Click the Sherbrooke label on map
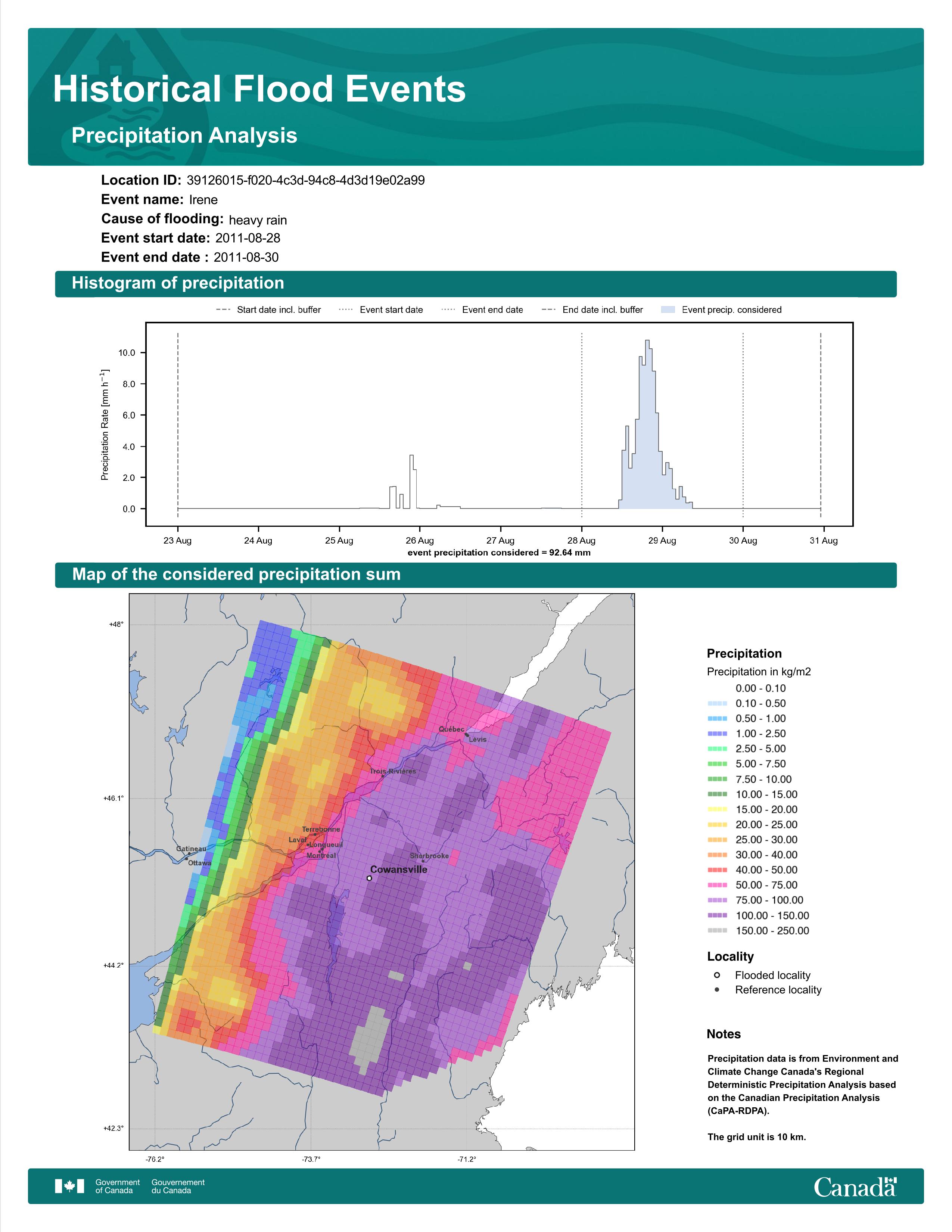The height and width of the screenshot is (1232, 952). pyautogui.click(x=429, y=856)
